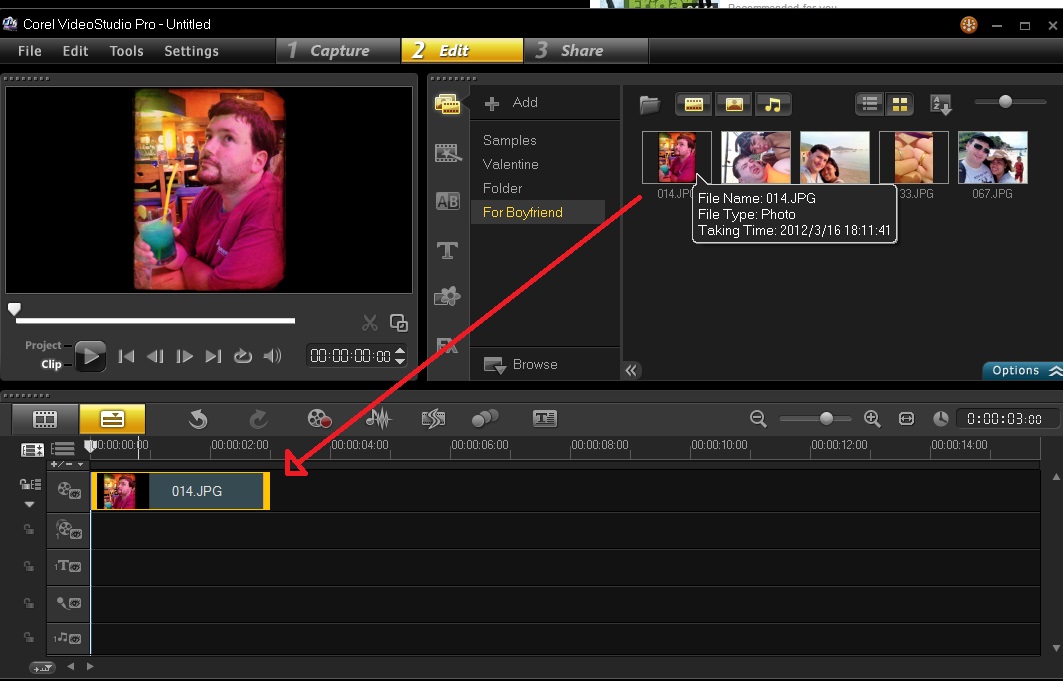Image resolution: width=1063 pixels, height=681 pixels.
Task: Select the Valentine library folder
Action: (x=510, y=164)
